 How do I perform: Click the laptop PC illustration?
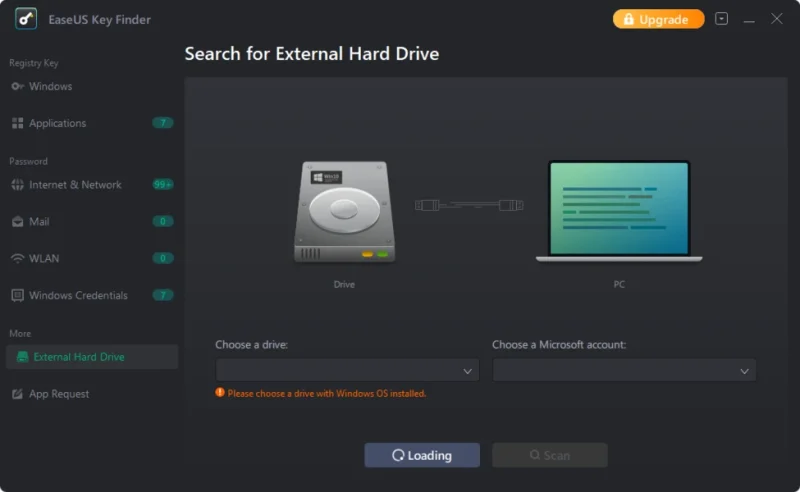coord(619,211)
